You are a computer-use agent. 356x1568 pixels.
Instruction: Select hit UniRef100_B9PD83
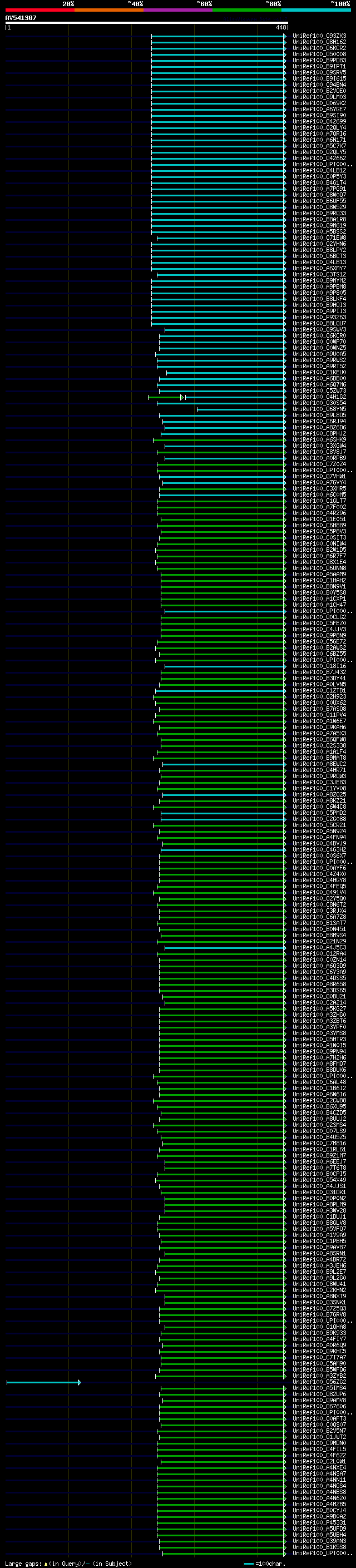point(319,60)
